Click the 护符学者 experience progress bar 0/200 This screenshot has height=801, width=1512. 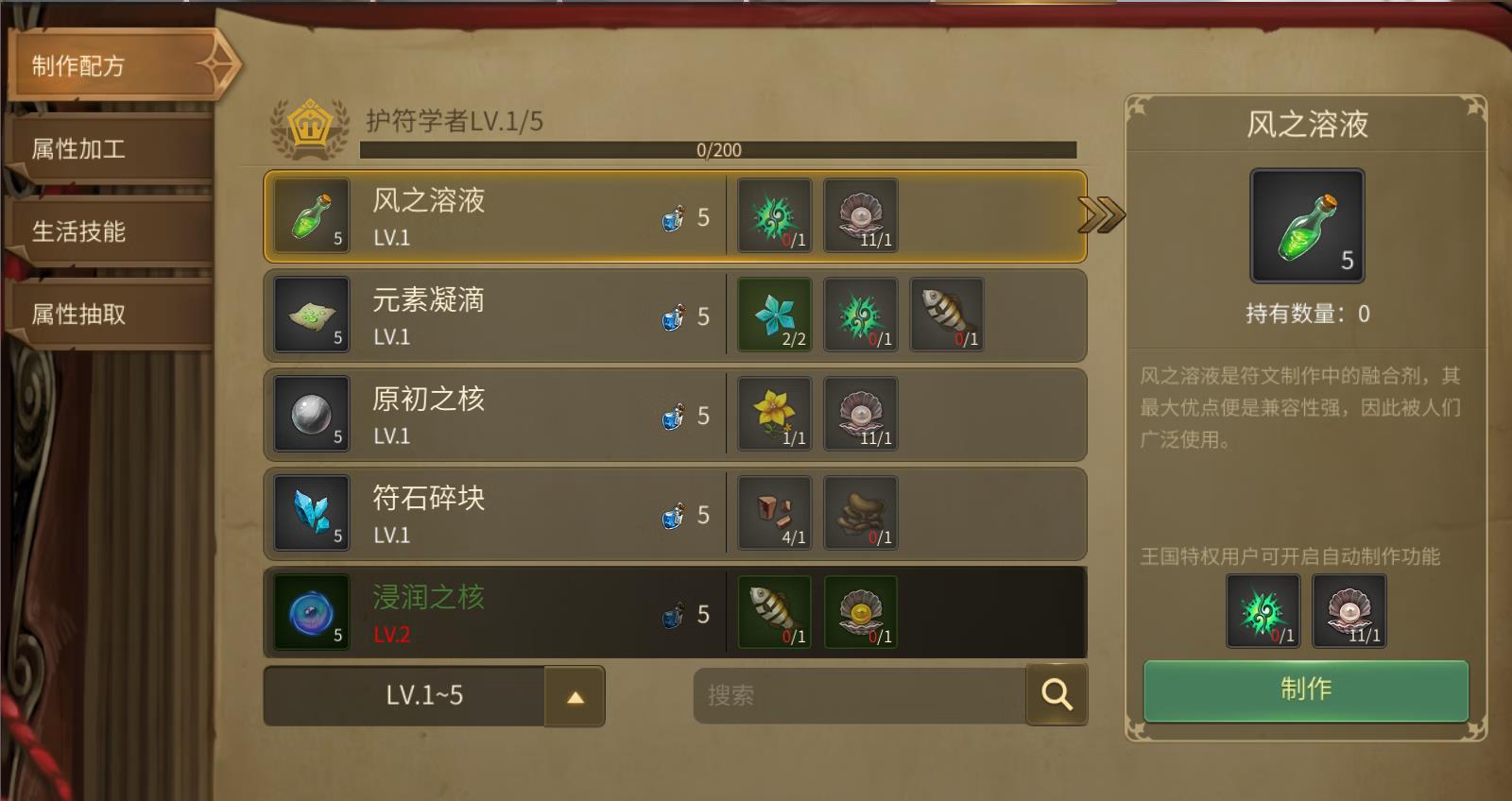tap(718, 150)
